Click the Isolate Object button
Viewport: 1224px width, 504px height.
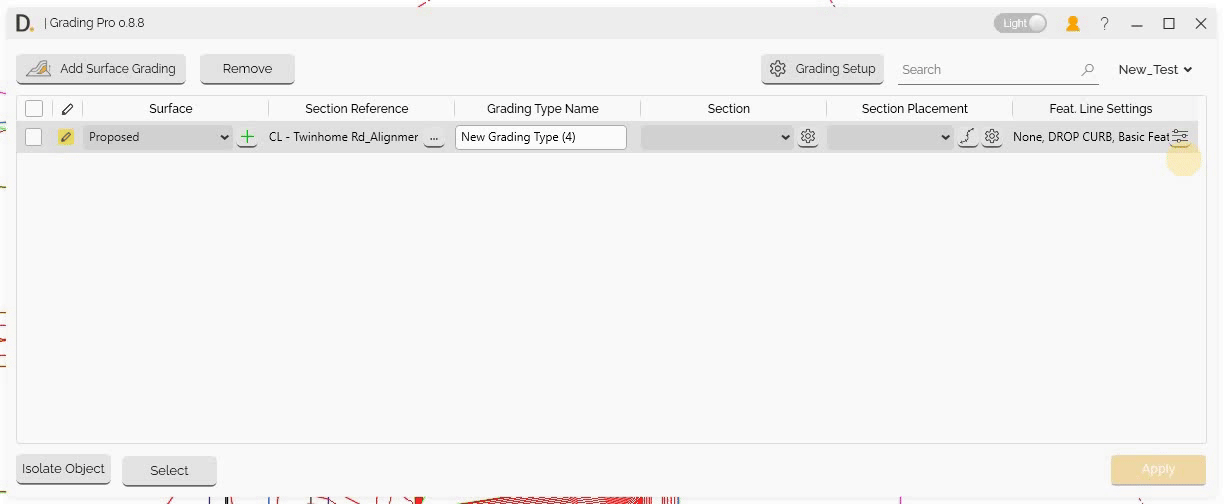pyautogui.click(x=64, y=469)
